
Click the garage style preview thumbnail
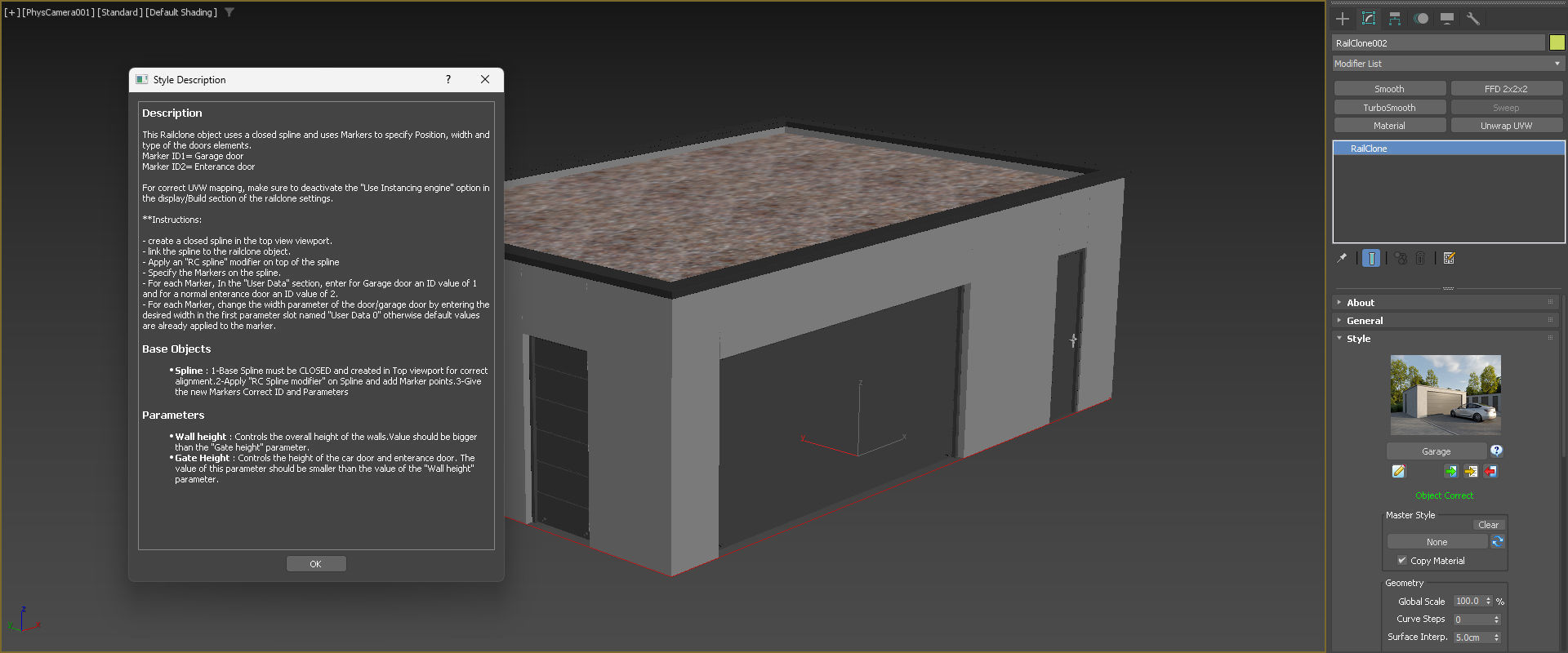(1445, 395)
